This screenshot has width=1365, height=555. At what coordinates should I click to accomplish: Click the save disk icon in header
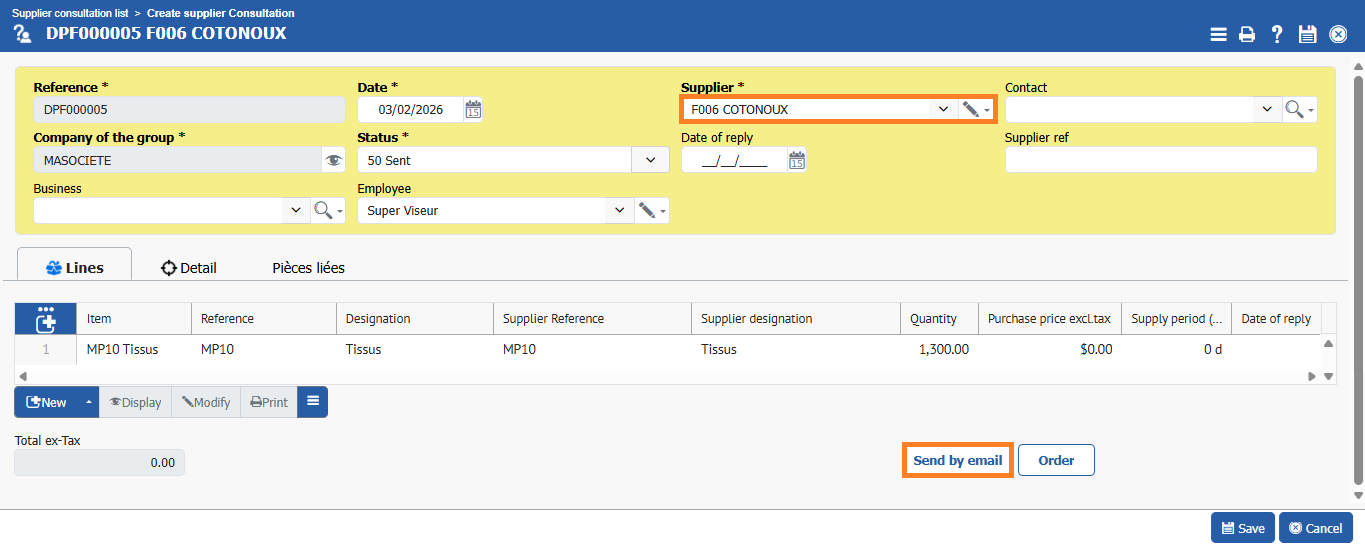click(x=1307, y=34)
